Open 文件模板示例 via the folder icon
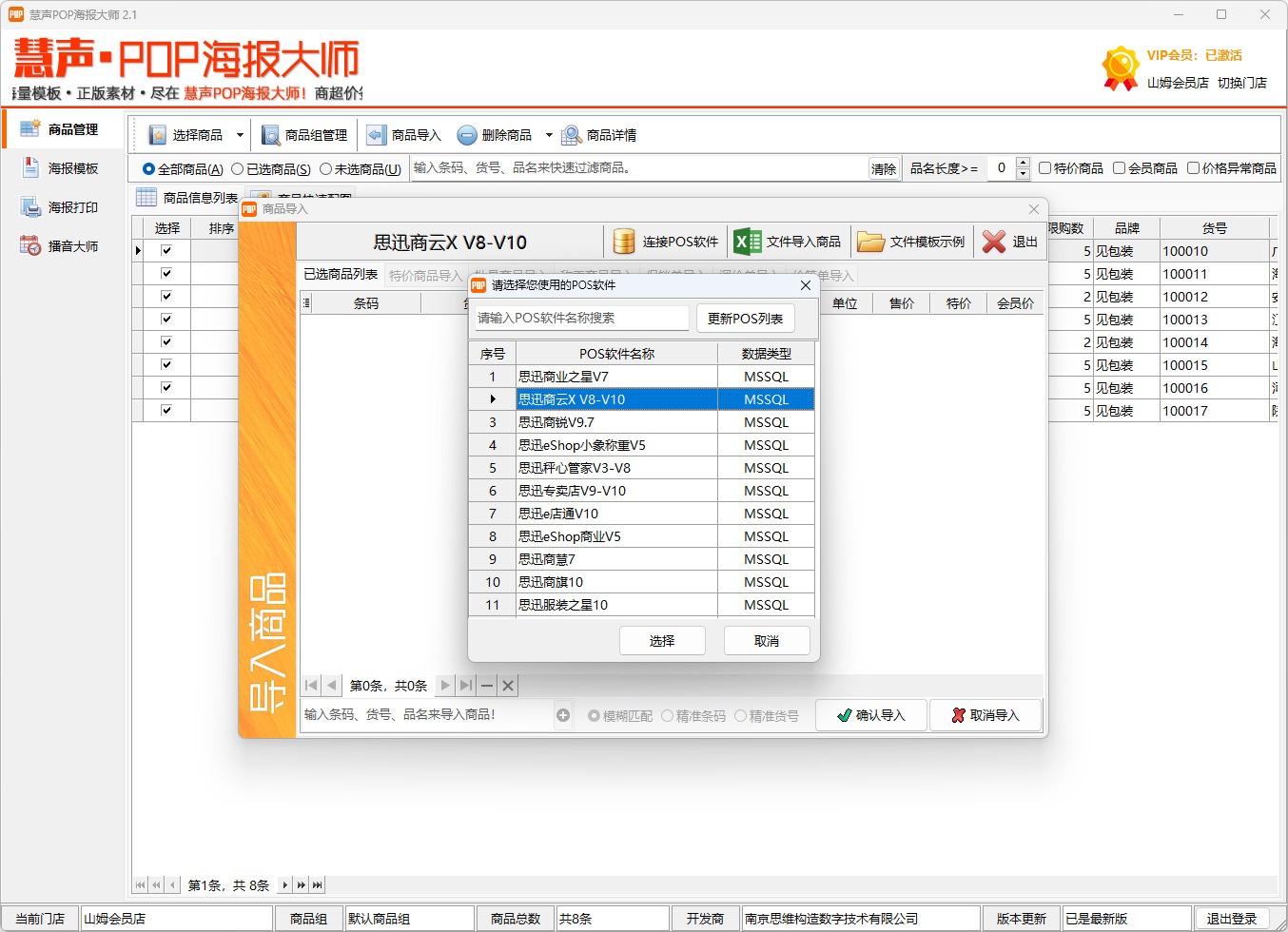This screenshot has width=1288, height=932. click(x=872, y=241)
